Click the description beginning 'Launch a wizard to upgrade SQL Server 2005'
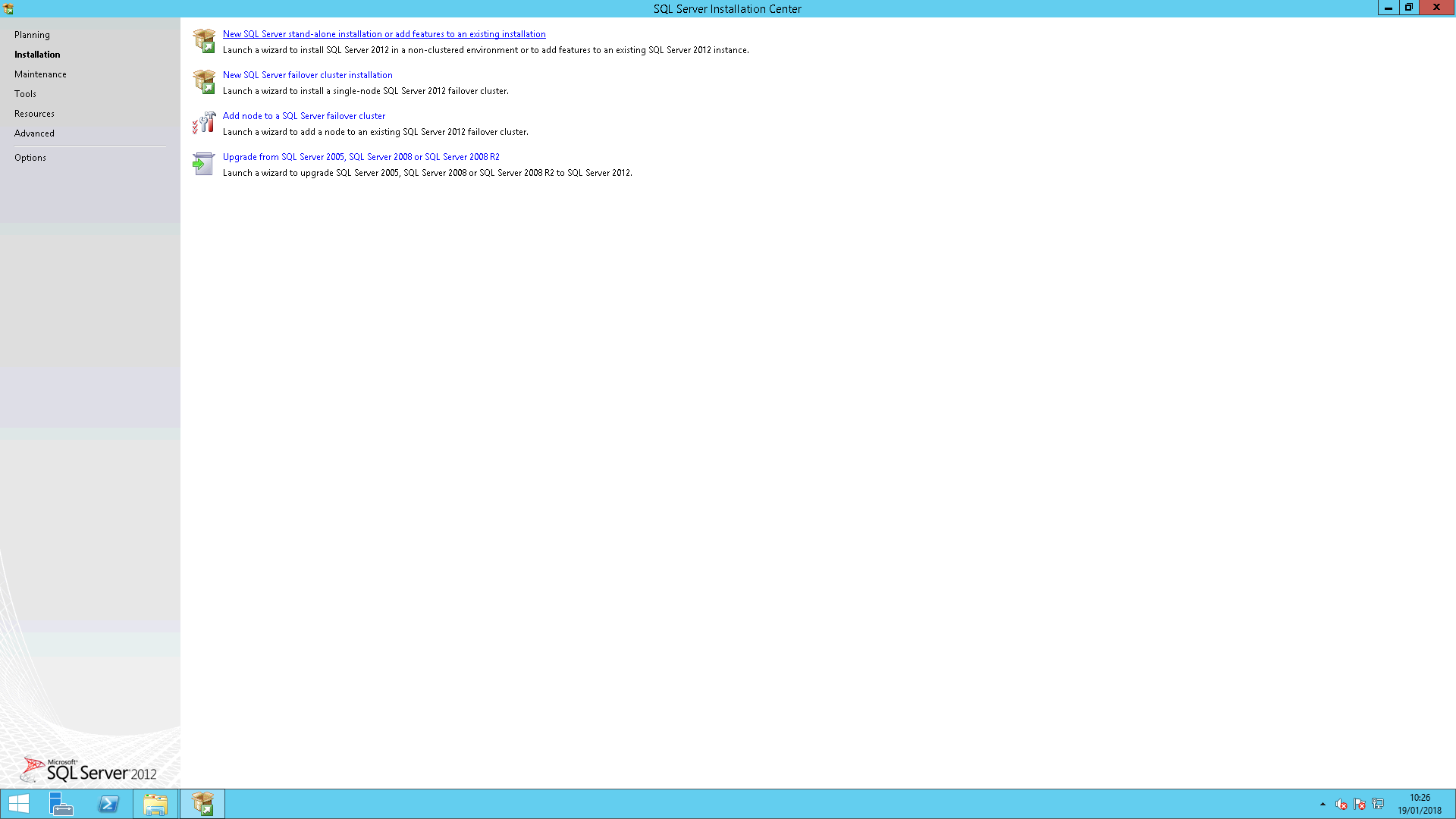1456x819 pixels. click(x=427, y=173)
